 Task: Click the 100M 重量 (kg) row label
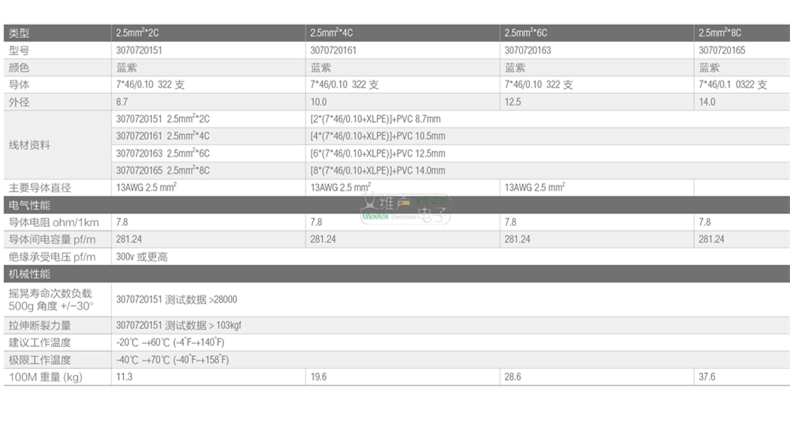pos(45,377)
